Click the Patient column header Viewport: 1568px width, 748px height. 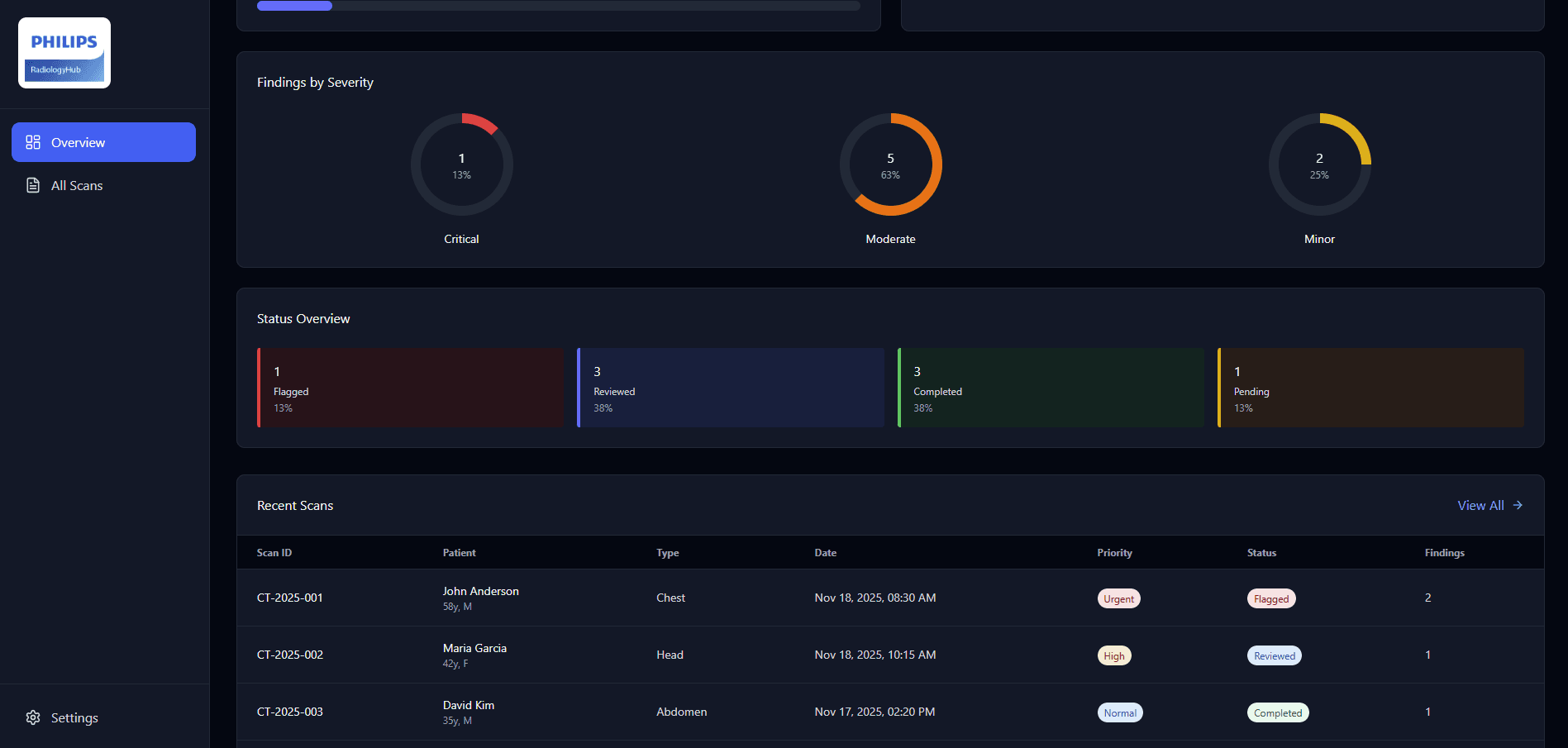[459, 553]
